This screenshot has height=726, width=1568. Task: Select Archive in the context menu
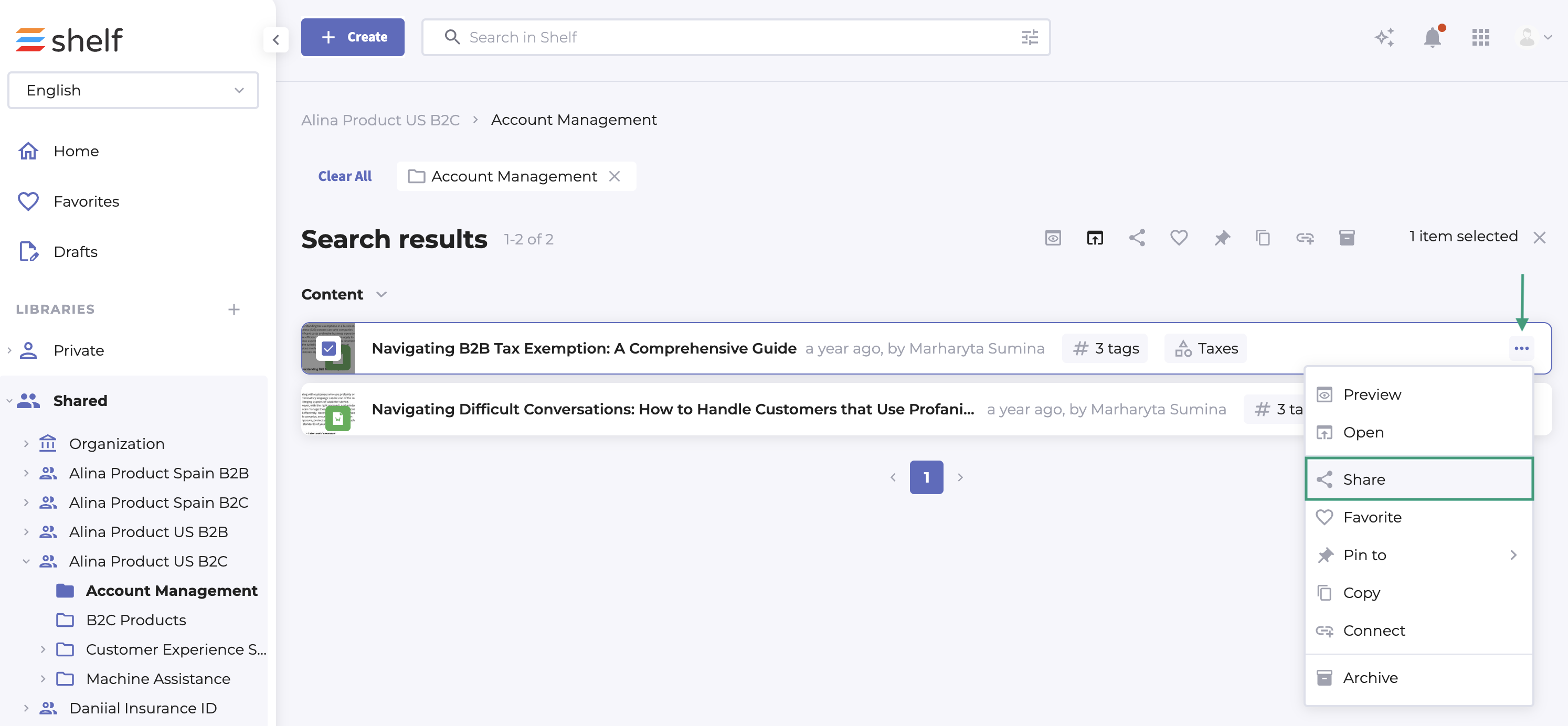(1370, 677)
